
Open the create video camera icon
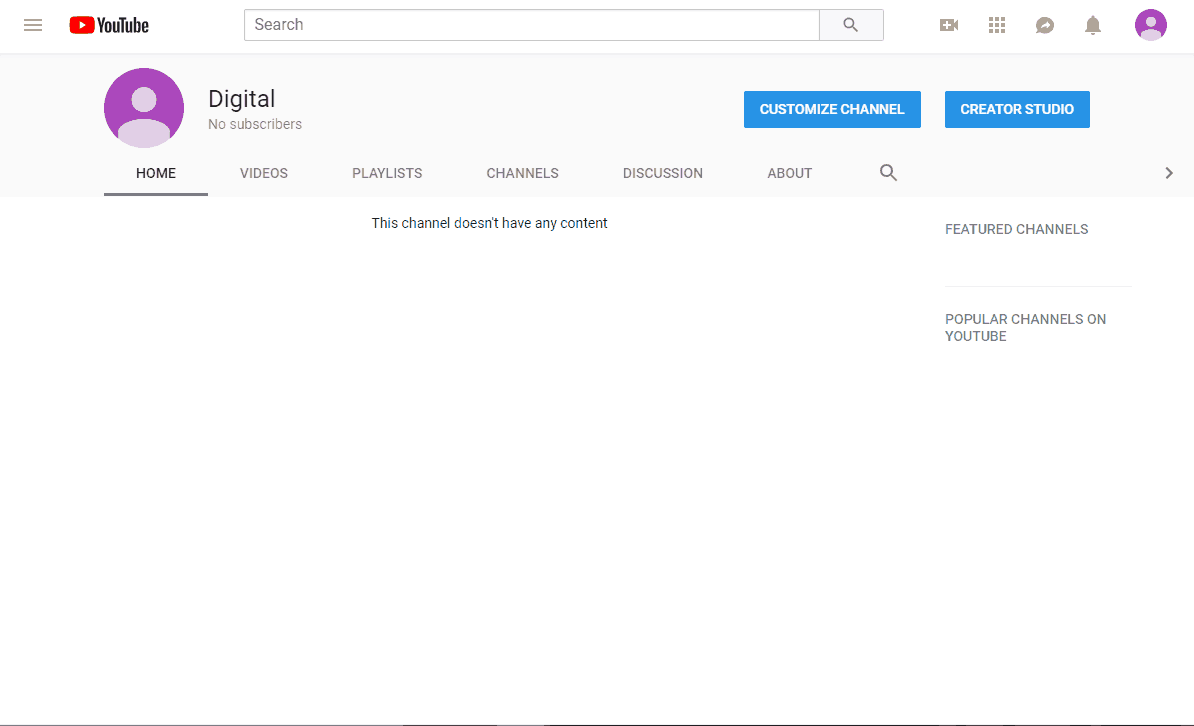click(949, 25)
